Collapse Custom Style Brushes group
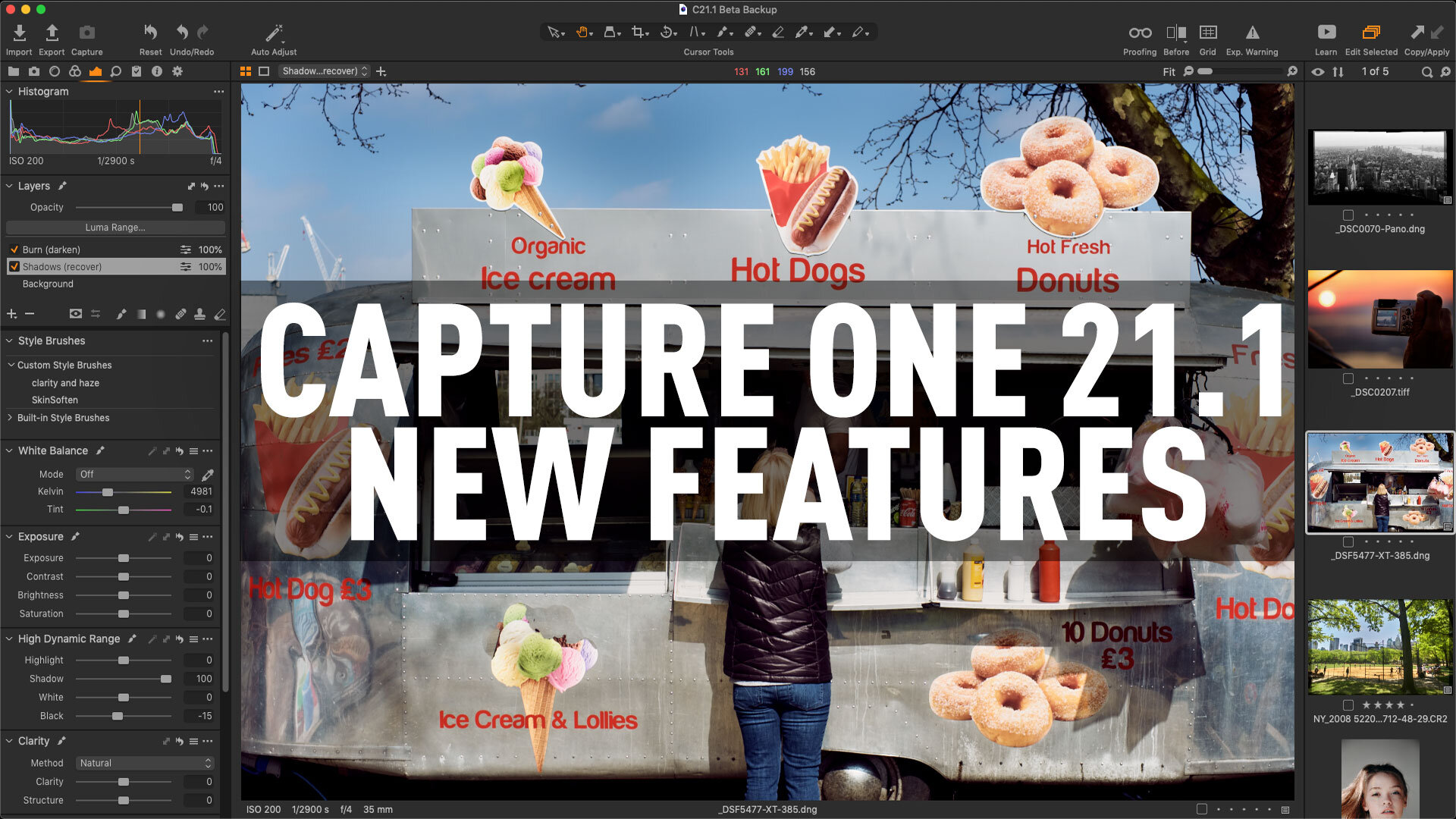Viewport: 1456px width, 819px height. (11, 365)
